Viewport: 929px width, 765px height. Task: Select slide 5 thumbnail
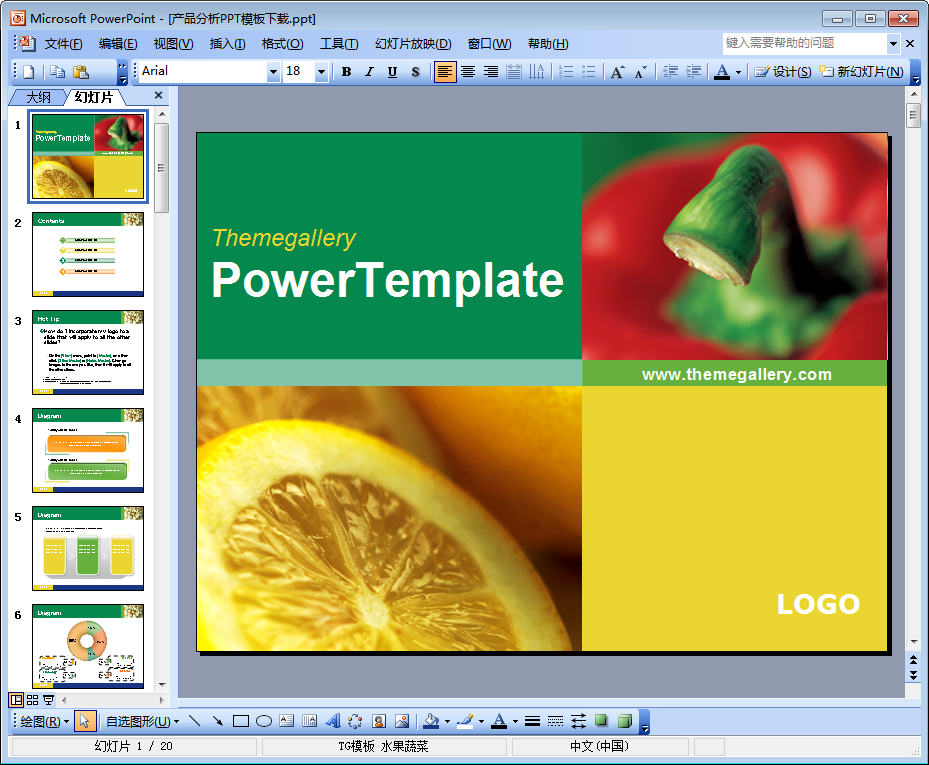88,548
